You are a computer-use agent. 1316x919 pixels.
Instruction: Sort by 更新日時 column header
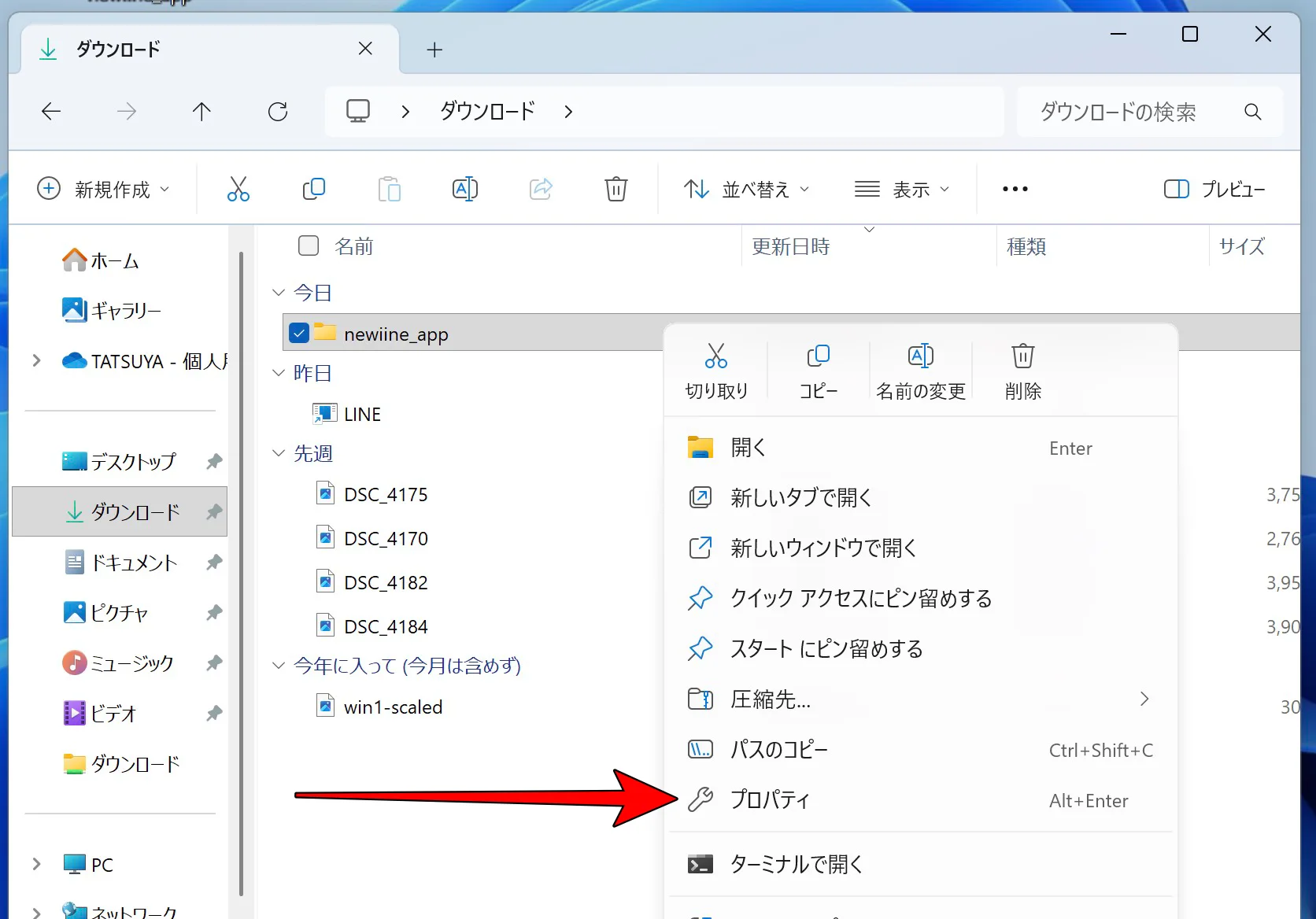[x=869, y=246]
